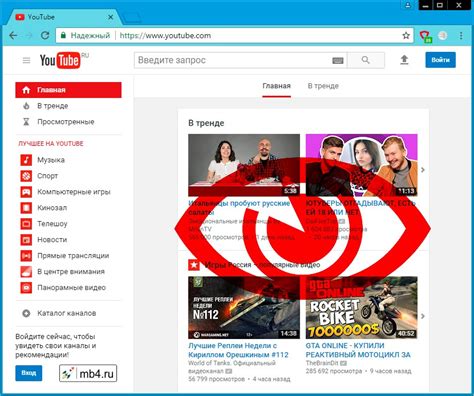Open Лучшие реплеи недели №112 thumbnail

[244, 307]
